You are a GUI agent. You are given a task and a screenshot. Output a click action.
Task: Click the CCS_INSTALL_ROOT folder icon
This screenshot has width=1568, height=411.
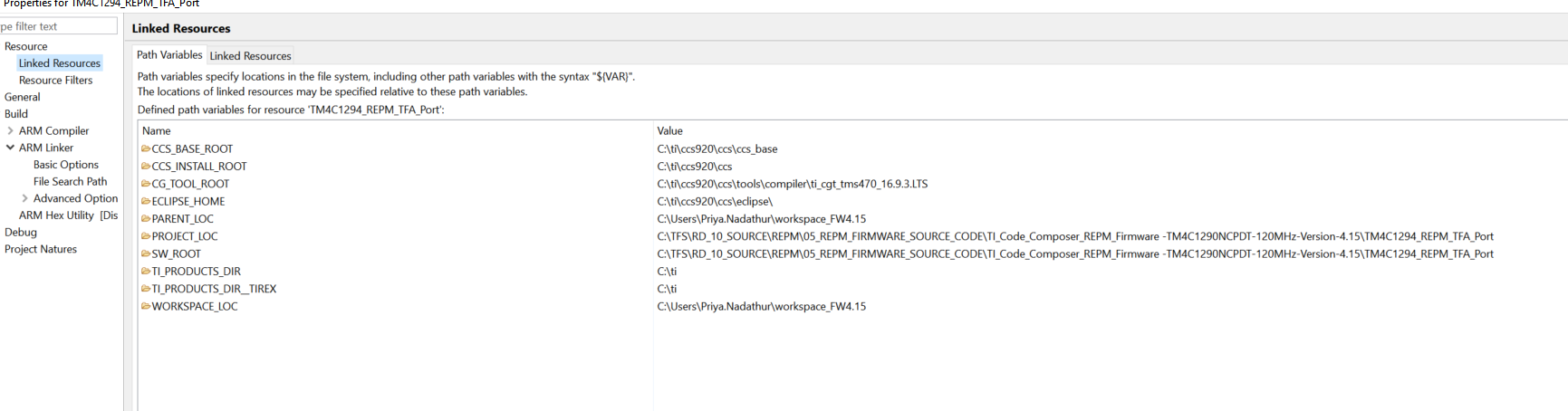click(146, 167)
